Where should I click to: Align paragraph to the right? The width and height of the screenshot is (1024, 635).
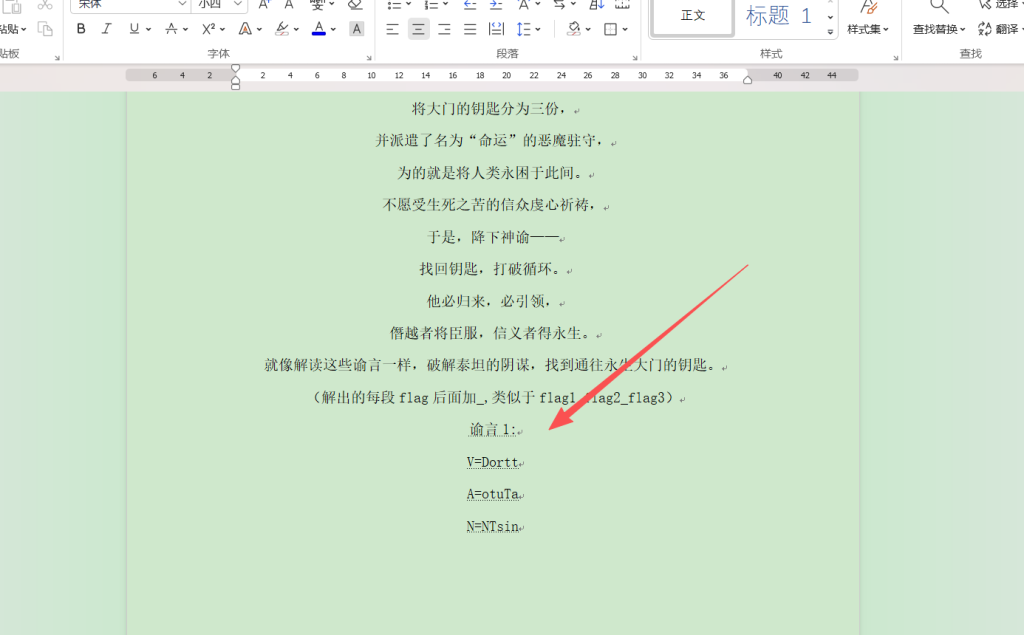coord(444,29)
